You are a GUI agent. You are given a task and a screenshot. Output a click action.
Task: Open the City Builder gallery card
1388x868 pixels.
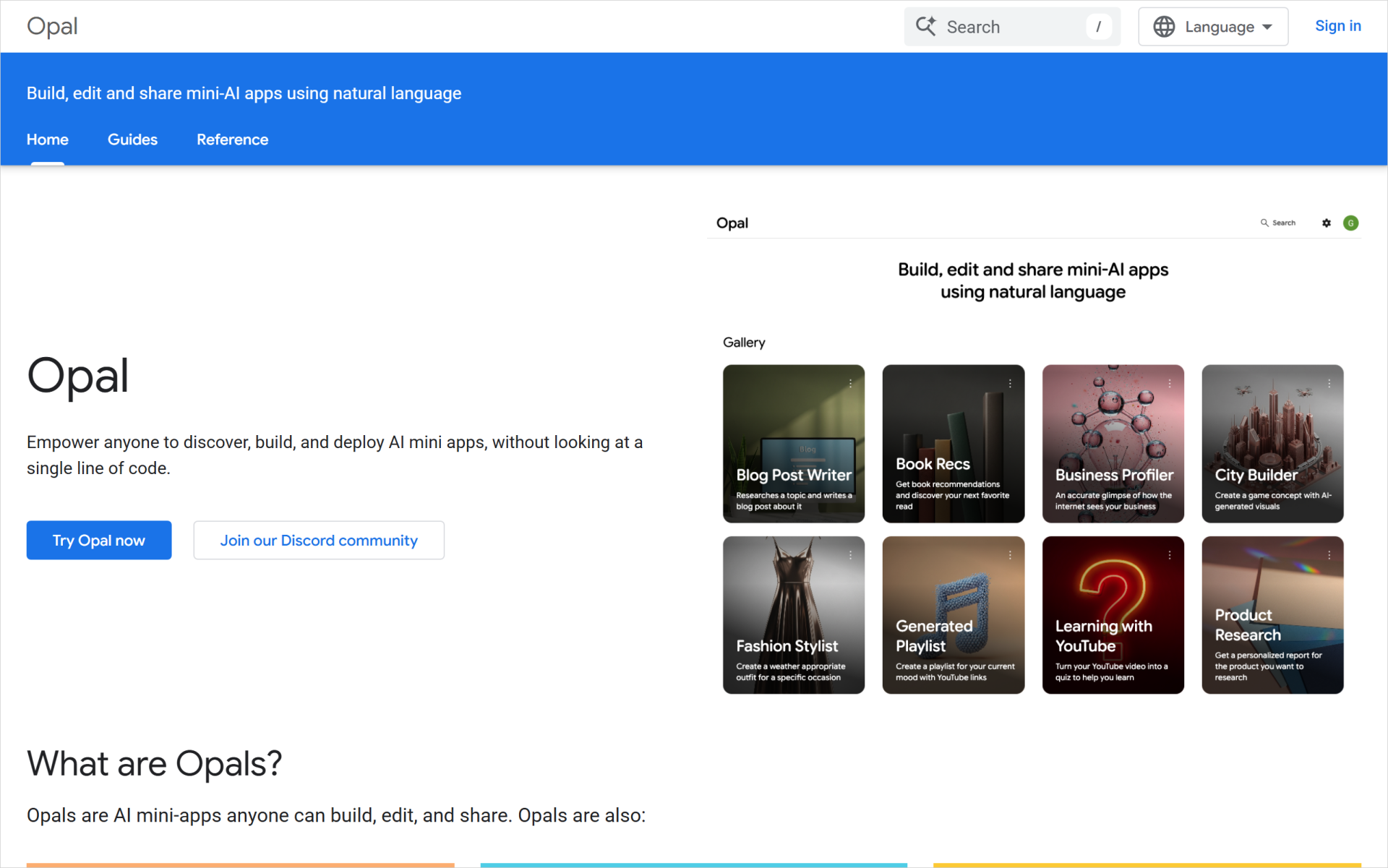pyautogui.click(x=1272, y=444)
